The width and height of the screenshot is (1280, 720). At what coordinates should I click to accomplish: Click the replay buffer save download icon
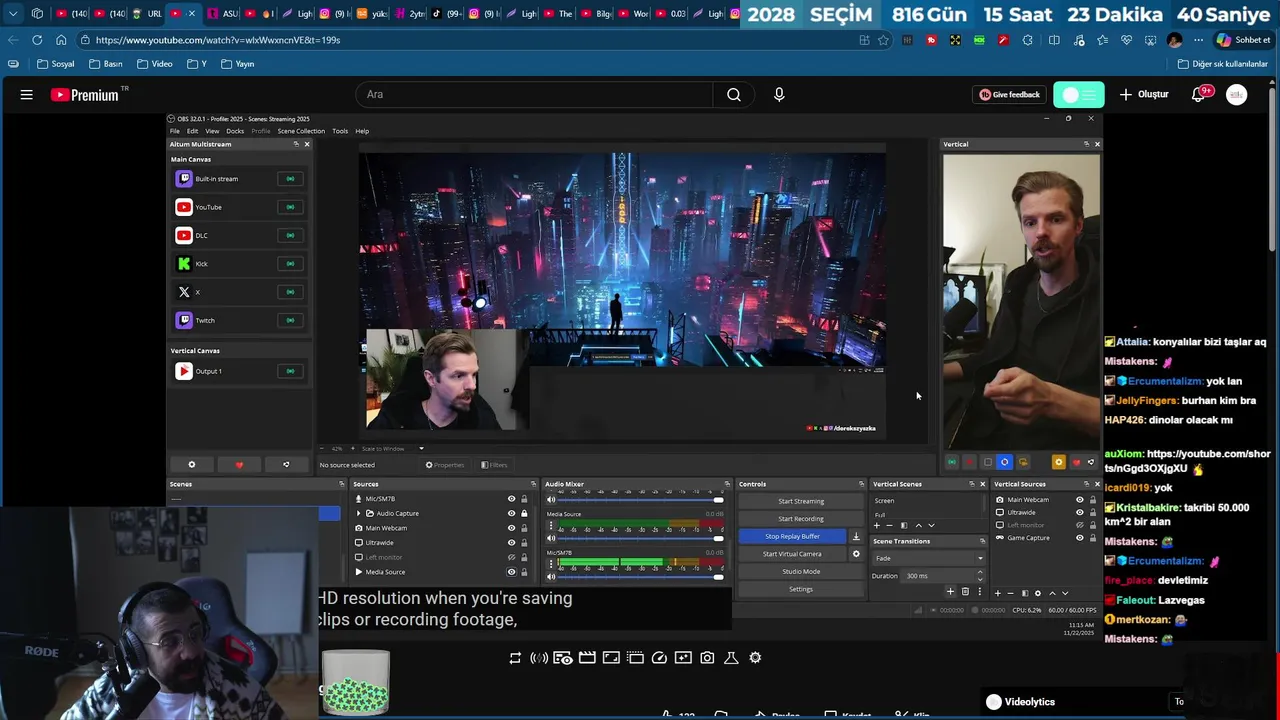click(856, 536)
